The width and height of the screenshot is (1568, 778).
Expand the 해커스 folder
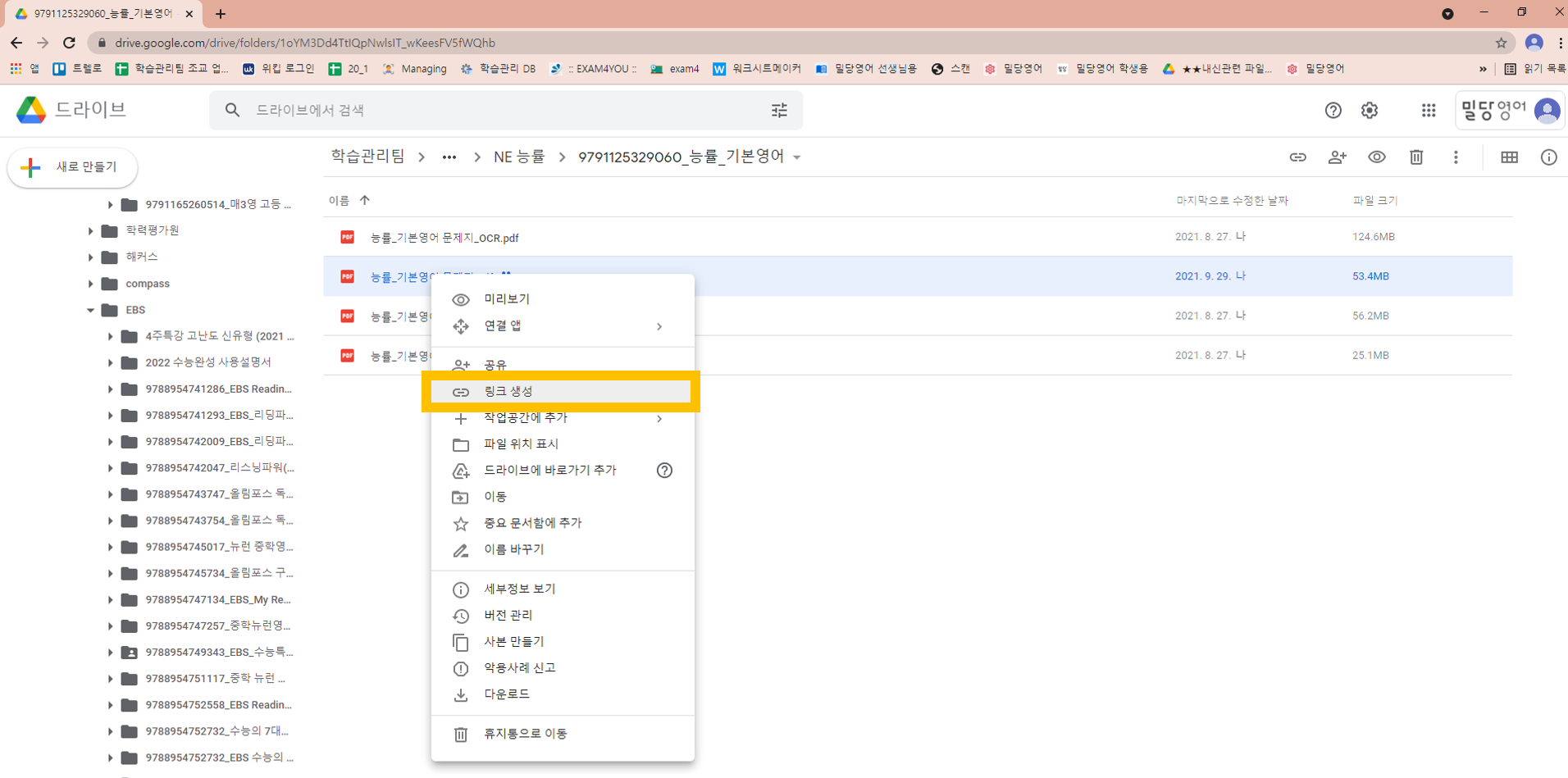(90, 257)
